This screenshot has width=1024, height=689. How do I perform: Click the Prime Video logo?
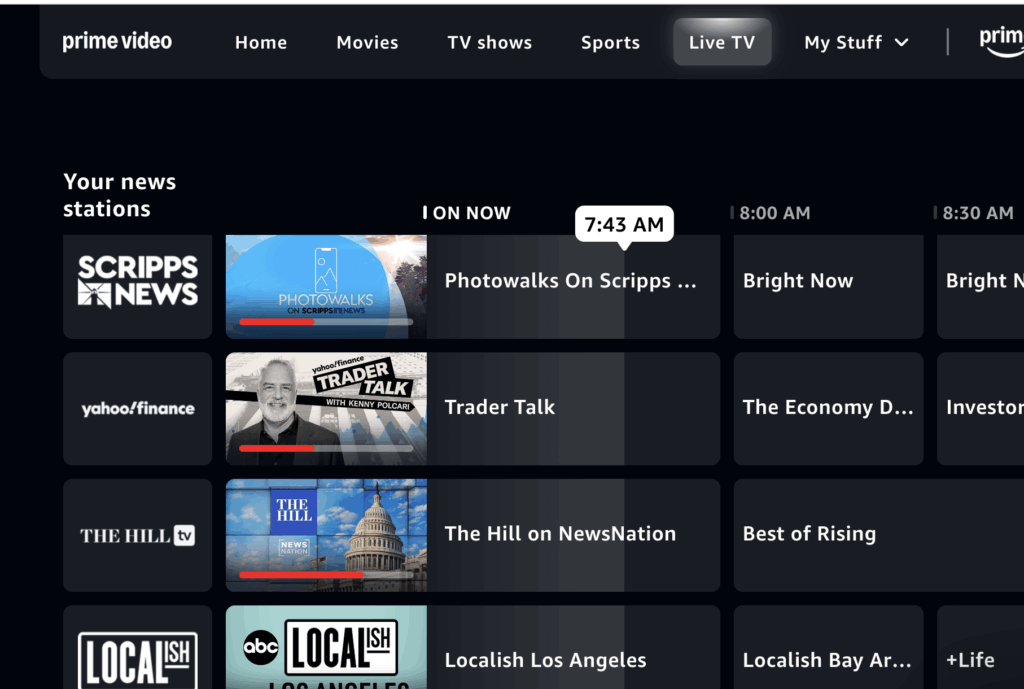point(117,42)
